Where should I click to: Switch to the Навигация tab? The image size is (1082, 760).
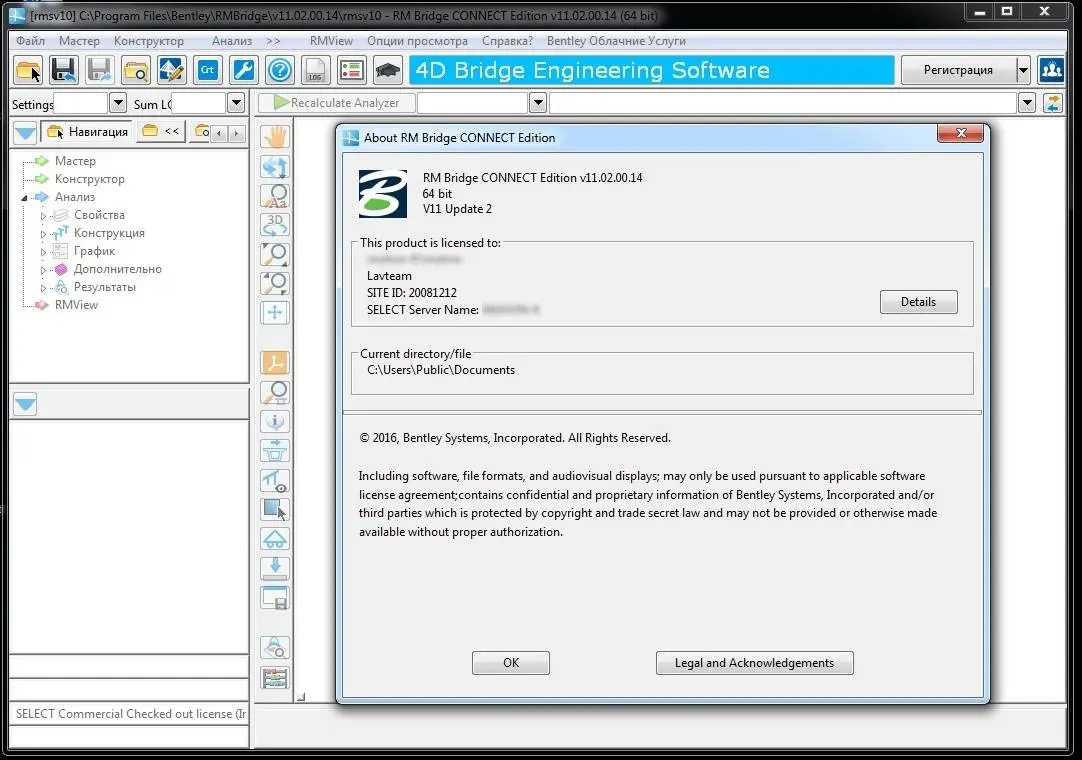[x=88, y=131]
